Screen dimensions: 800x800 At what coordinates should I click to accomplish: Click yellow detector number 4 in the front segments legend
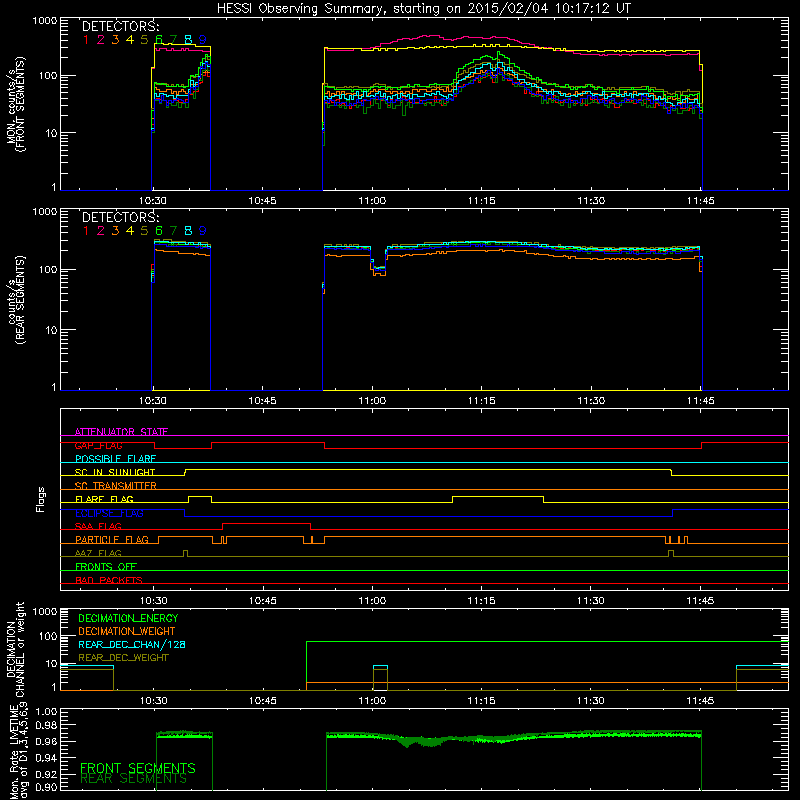[x=130, y=40]
